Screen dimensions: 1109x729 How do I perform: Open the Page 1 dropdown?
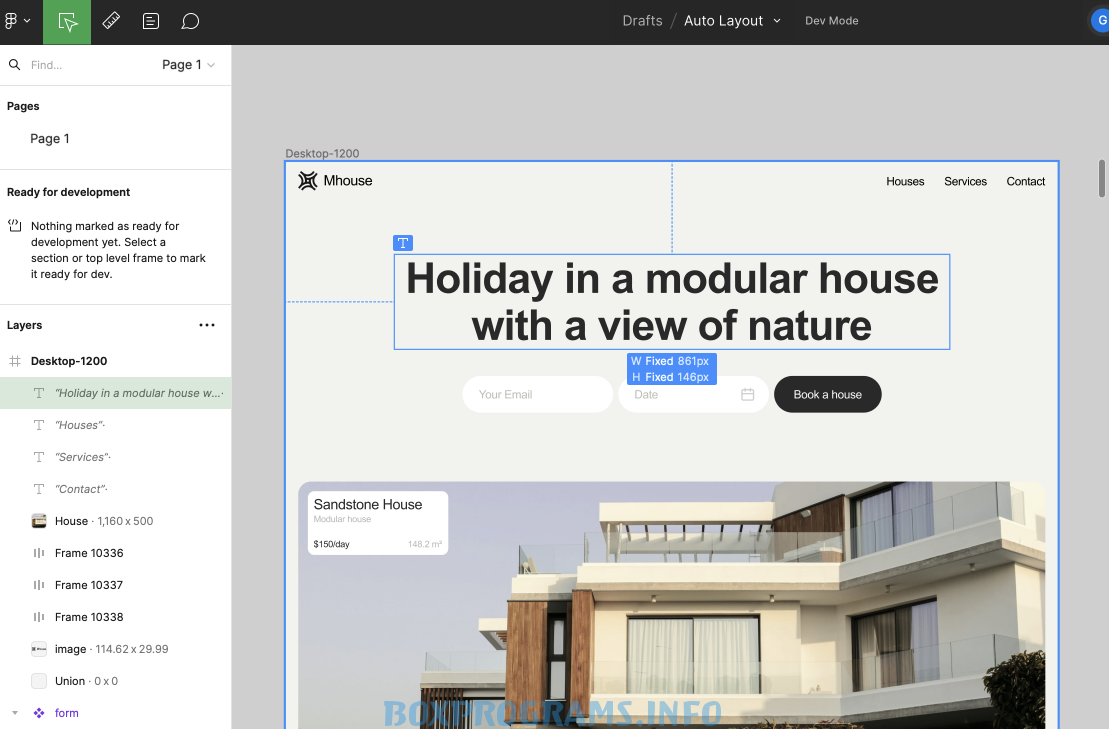188,64
